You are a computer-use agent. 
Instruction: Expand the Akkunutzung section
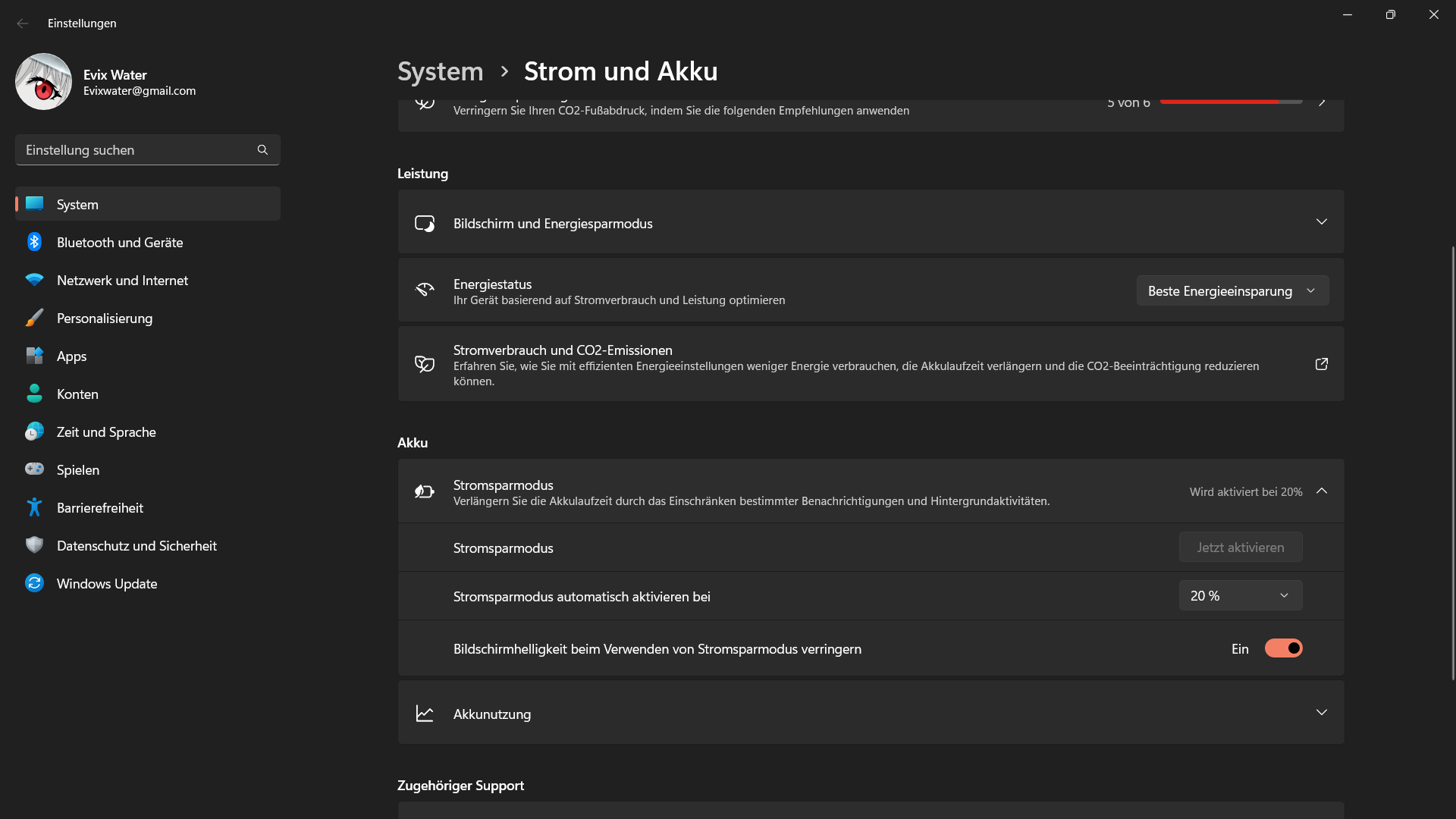point(1321,713)
